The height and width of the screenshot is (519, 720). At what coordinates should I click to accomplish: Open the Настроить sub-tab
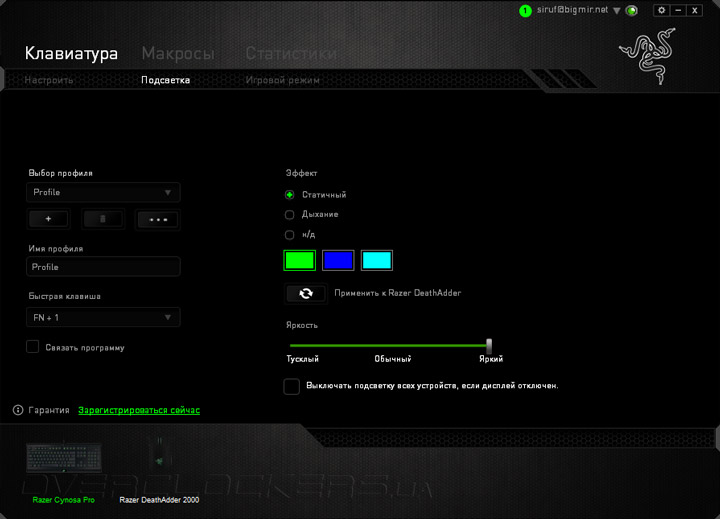tap(49, 80)
